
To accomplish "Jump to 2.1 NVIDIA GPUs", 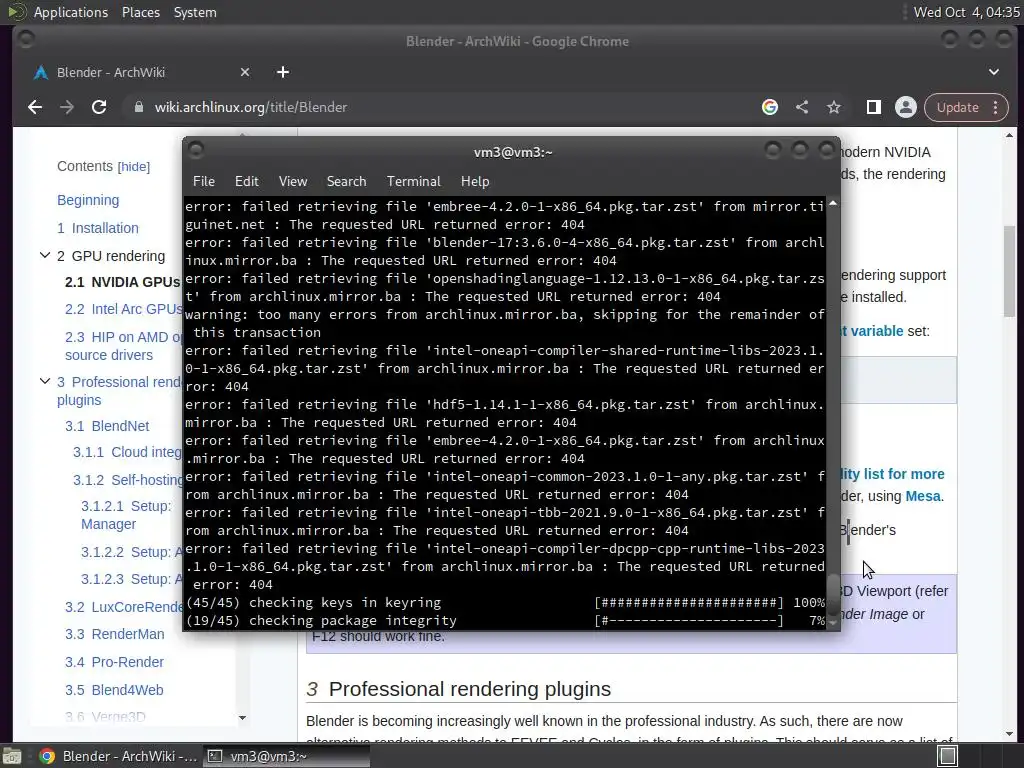I will point(122,282).
